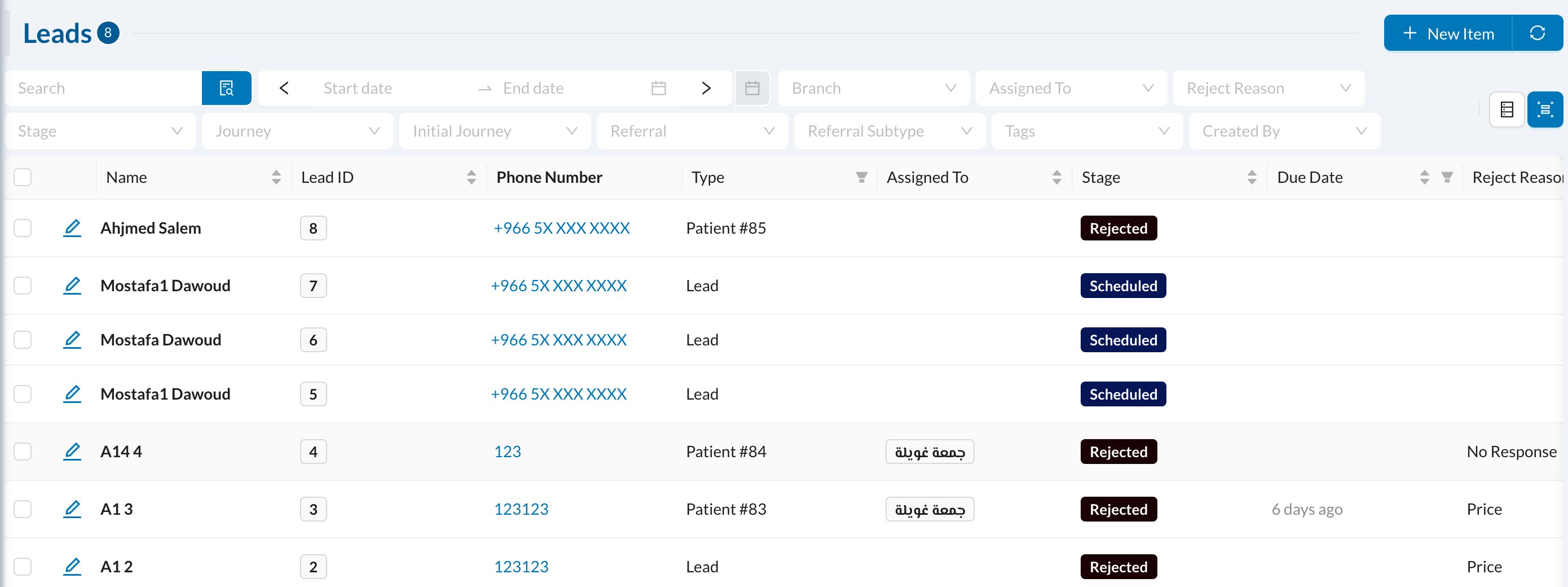
Task: Open edit pencil for Ahjmed Salem
Action: pos(72,229)
